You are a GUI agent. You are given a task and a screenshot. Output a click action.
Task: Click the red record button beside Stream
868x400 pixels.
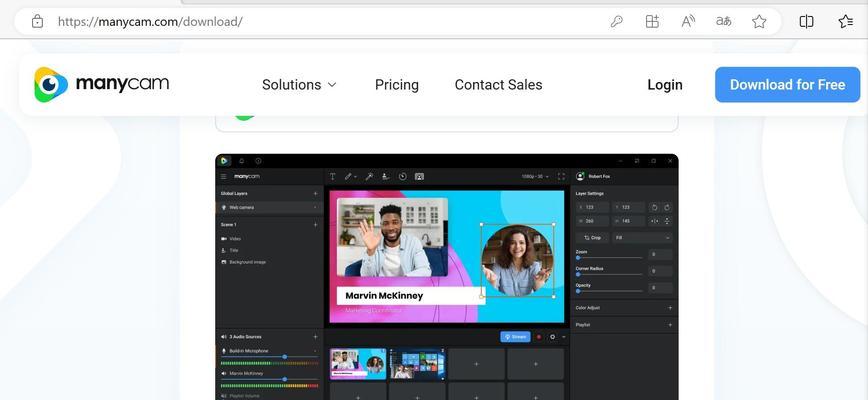pos(539,336)
